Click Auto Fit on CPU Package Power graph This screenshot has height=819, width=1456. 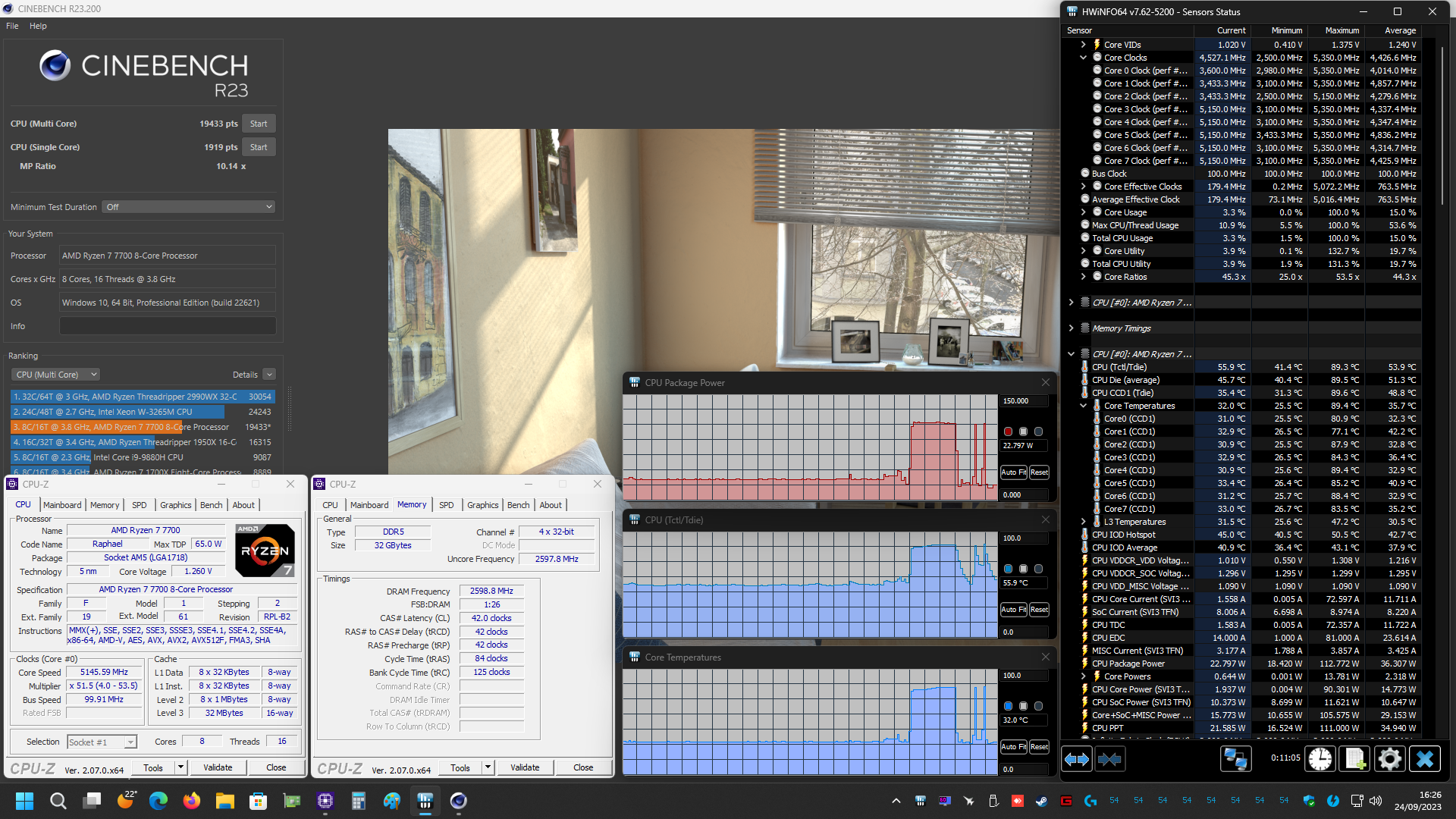[1013, 472]
